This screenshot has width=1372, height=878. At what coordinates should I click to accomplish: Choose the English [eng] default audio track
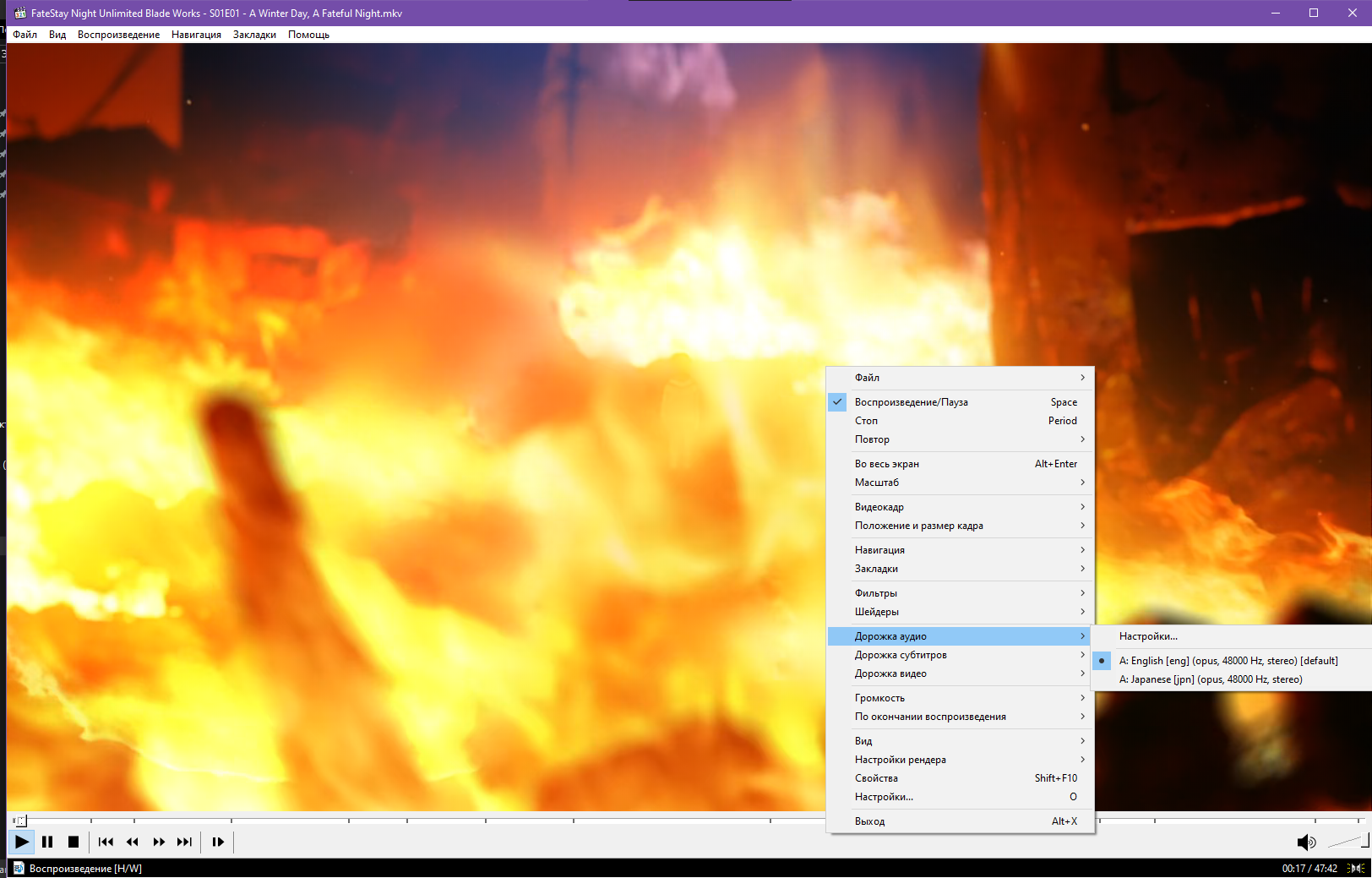tap(1228, 661)
